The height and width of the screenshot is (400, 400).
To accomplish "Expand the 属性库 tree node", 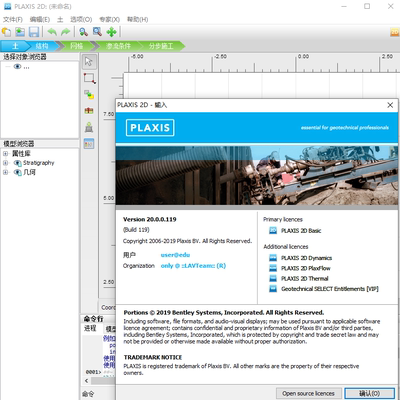I will coord(5,154).
